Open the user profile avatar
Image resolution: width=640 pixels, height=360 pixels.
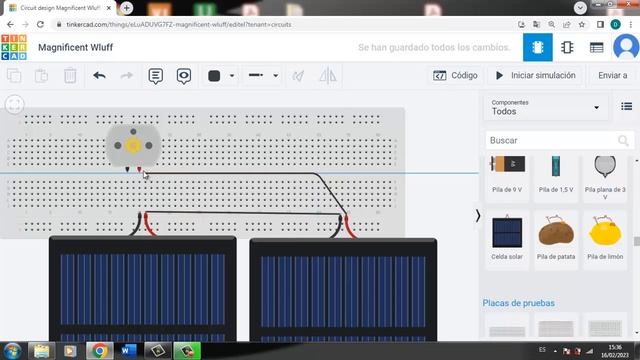click(x=626, y=47)
